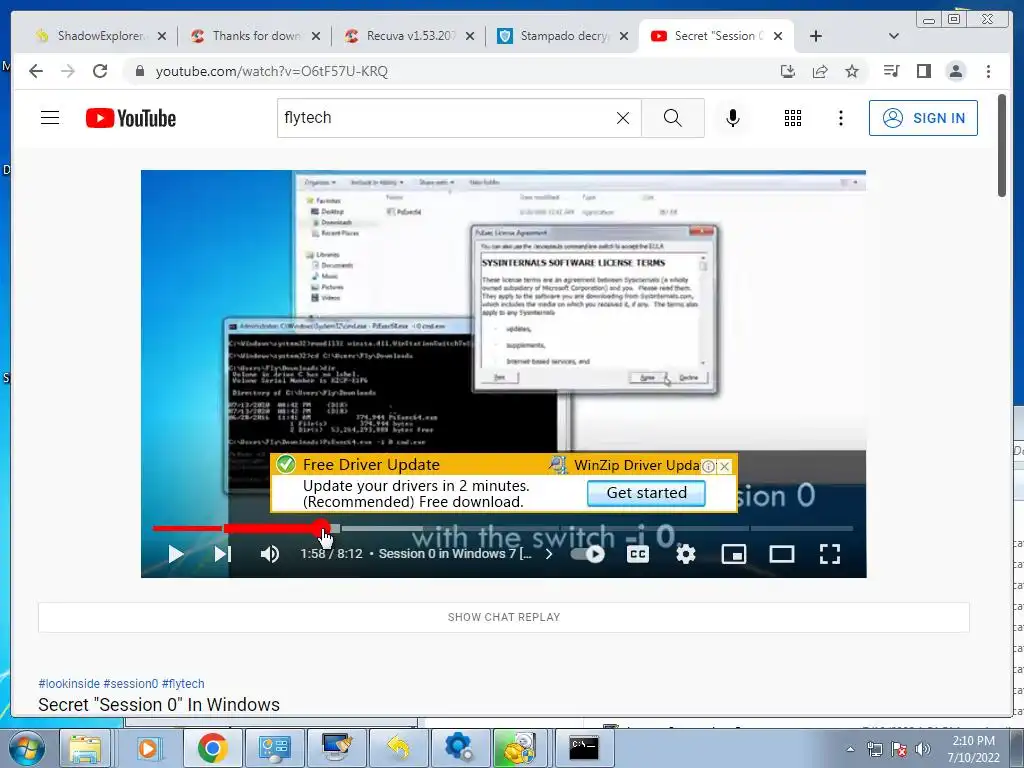Enter full screen video
Screen dimensions: 1024x768
click(830, 554)
